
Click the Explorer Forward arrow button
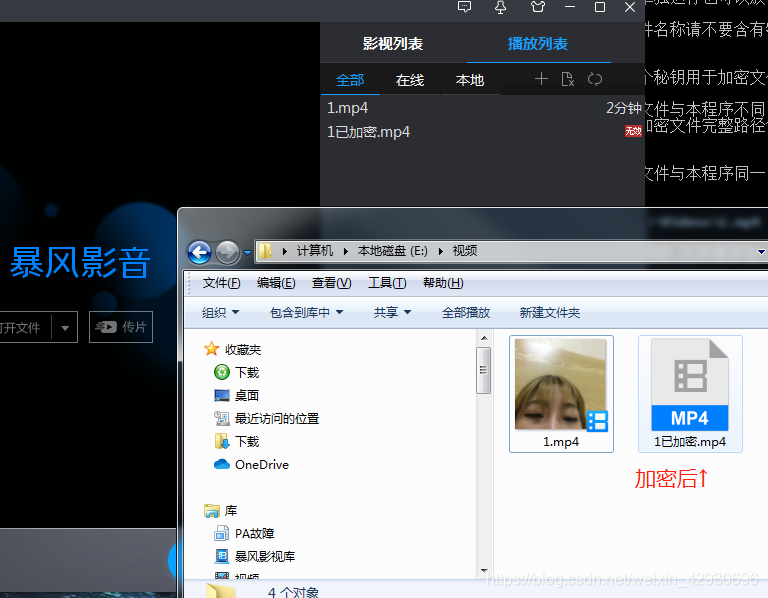click(x=227, y=253)
